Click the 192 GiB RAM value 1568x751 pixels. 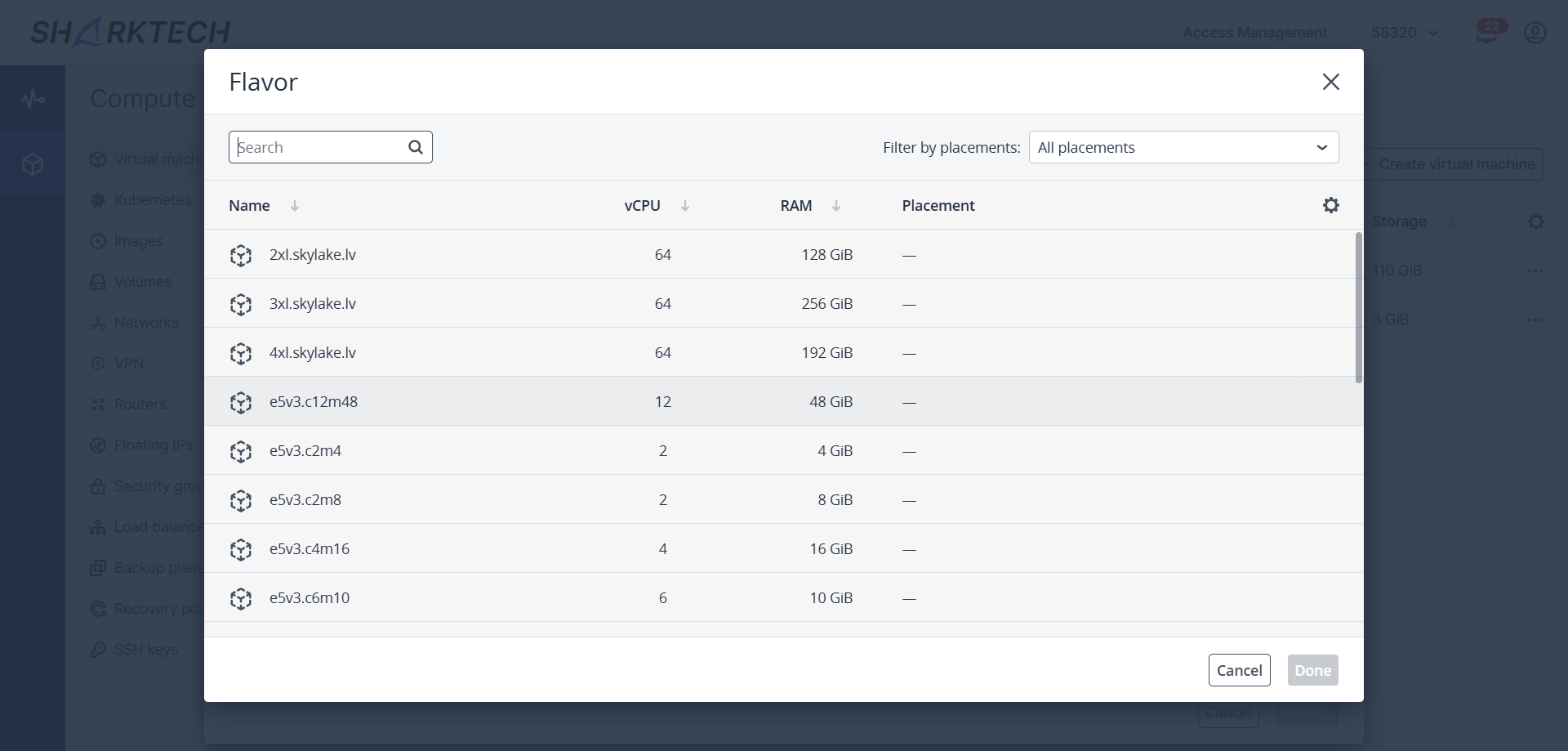(827, 353)
